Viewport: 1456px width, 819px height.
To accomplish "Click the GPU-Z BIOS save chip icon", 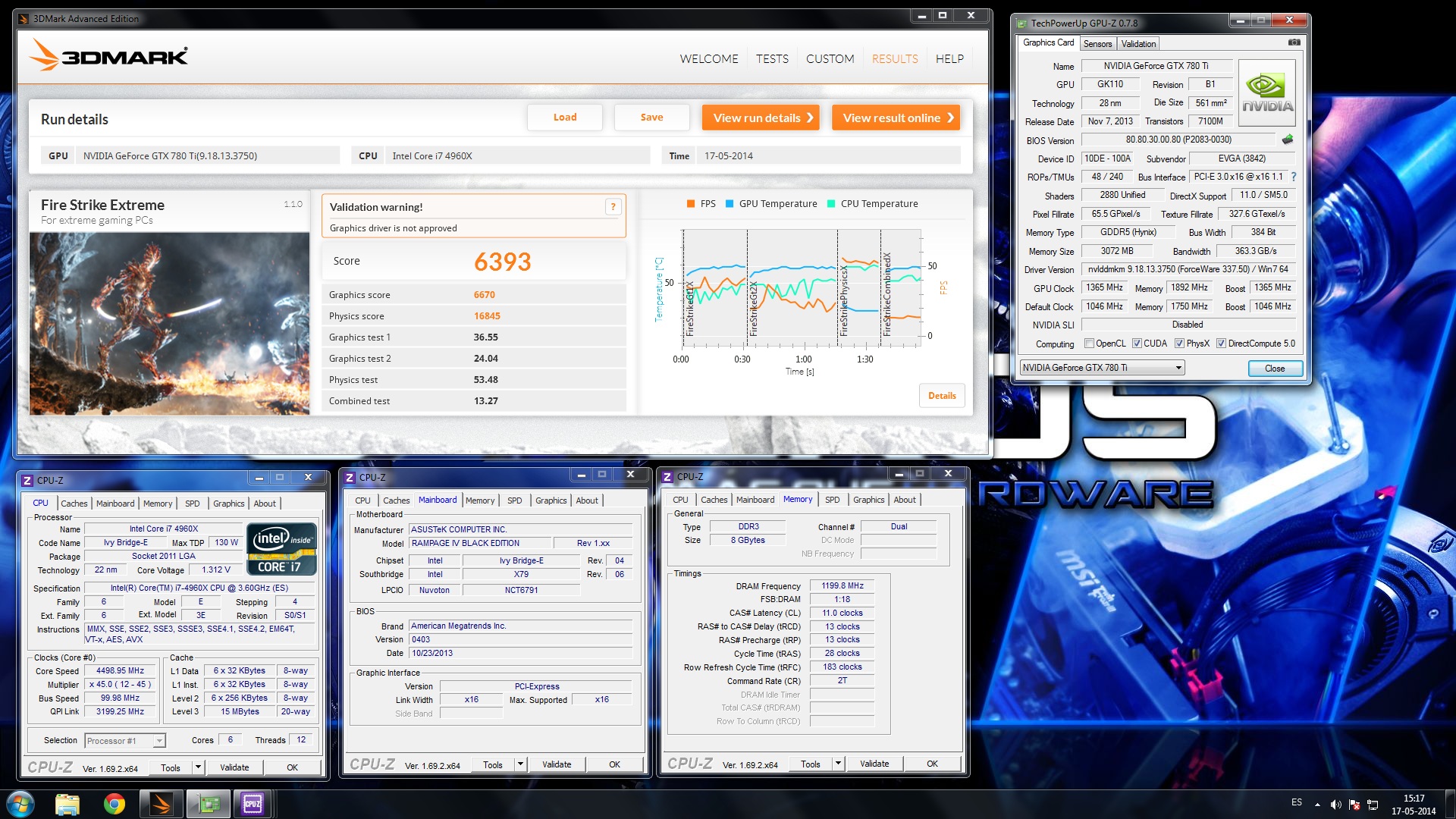I will pos(1288,140).
